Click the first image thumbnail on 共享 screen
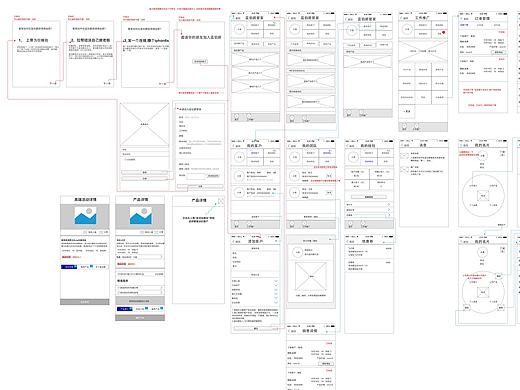 (404, 155)
